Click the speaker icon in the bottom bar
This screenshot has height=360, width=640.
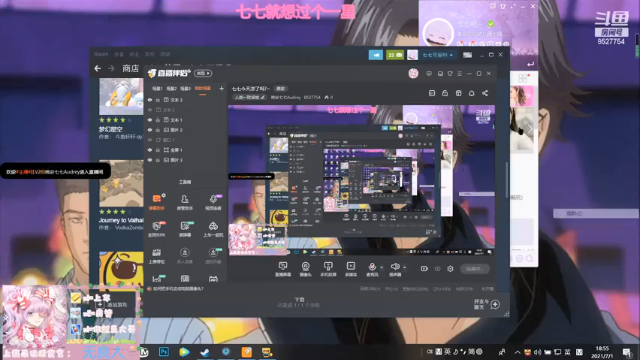point(395,267)
